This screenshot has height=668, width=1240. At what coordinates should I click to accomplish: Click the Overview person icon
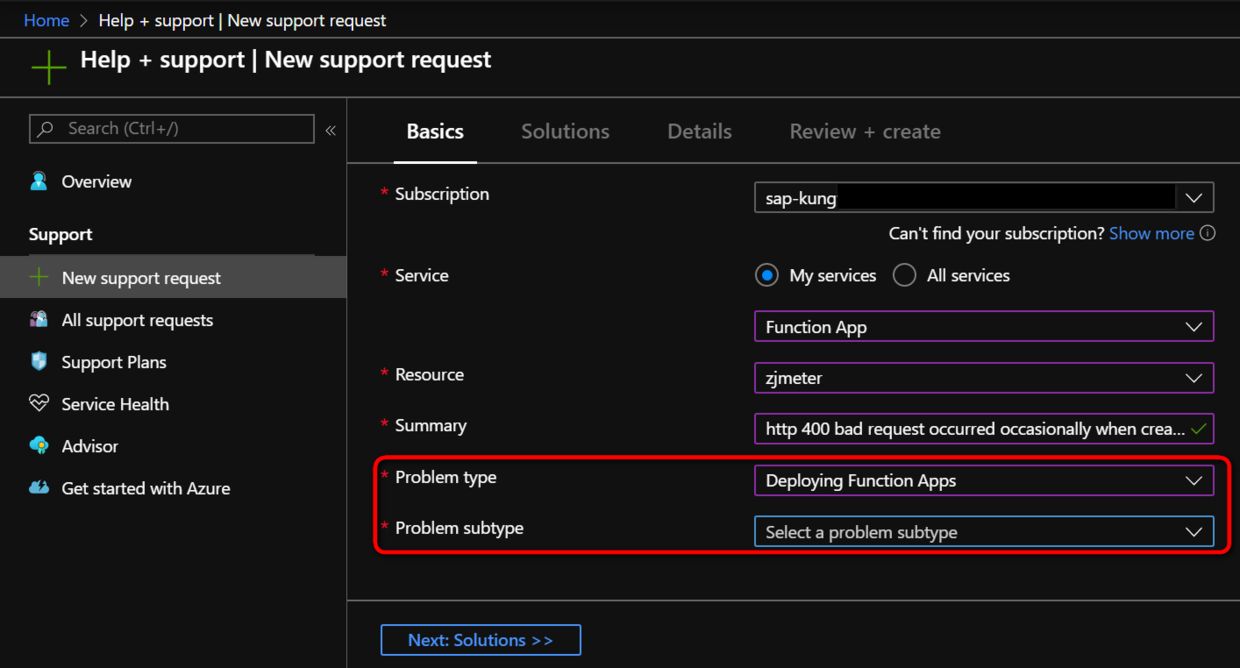click(x=39, y=181)
